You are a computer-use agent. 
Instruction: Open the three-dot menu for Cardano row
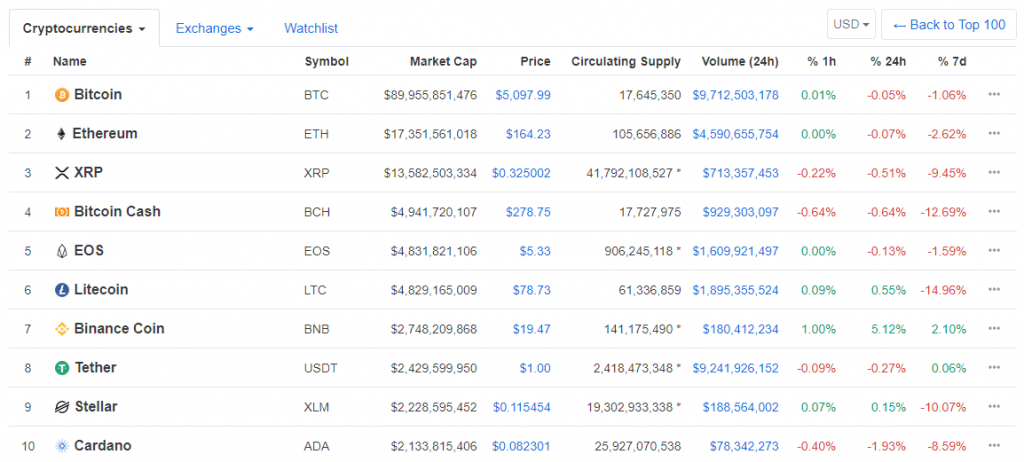pyautogui.click(x=993, y=446)
